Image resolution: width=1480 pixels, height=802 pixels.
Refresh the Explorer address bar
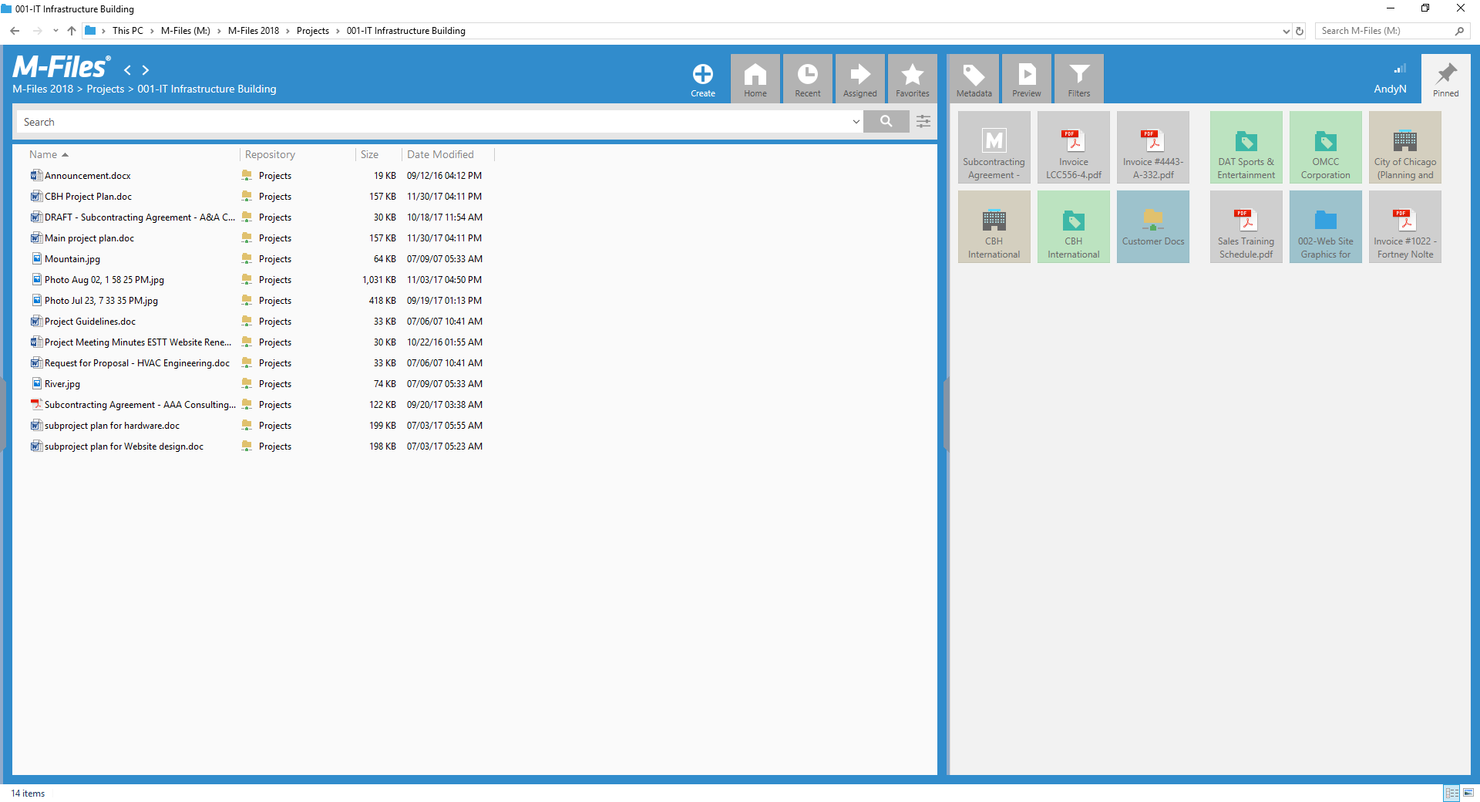(x=1299, y=31)
